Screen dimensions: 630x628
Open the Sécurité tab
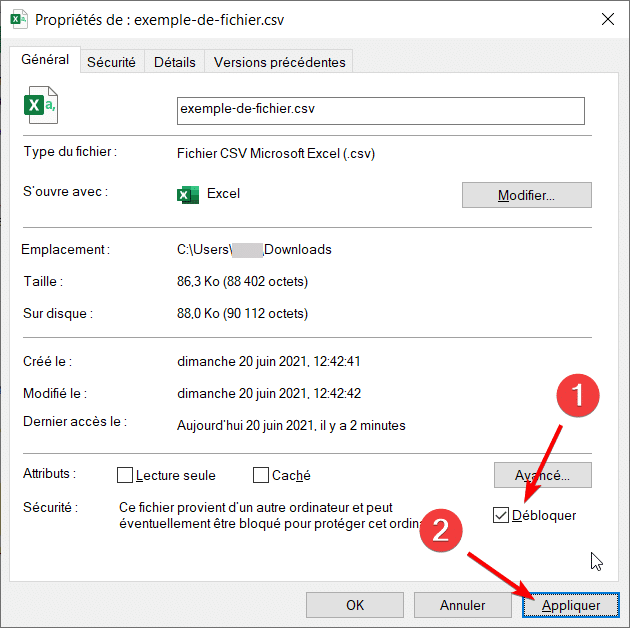click(x=111, y=62)
